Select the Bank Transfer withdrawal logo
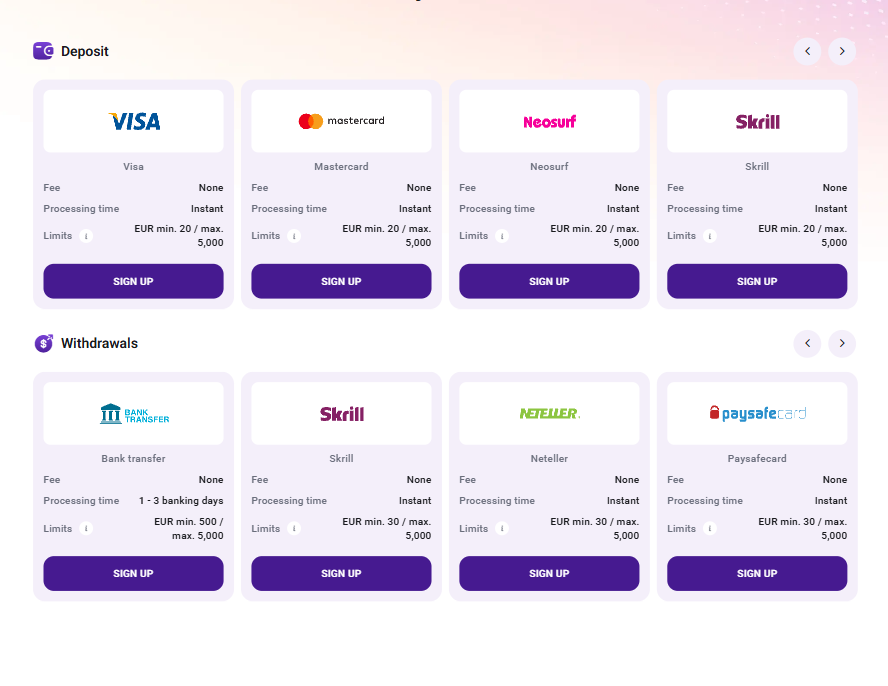The height and width of the screenshot is (686, 888). tap(133, 412)
